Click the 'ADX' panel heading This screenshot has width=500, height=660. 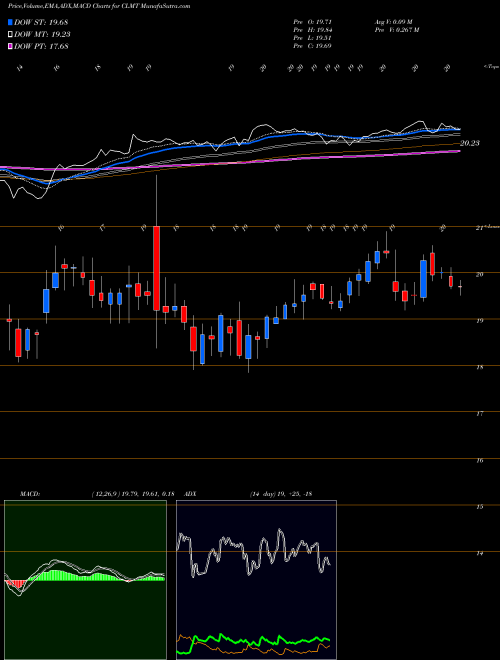[190, 494]
